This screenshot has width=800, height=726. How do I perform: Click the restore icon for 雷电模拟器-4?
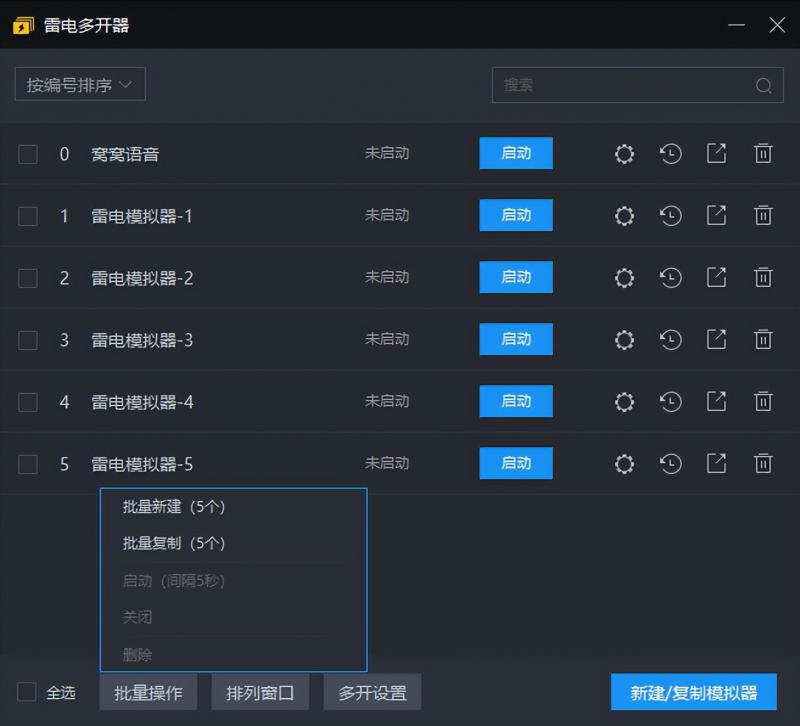tap(670, 401)
